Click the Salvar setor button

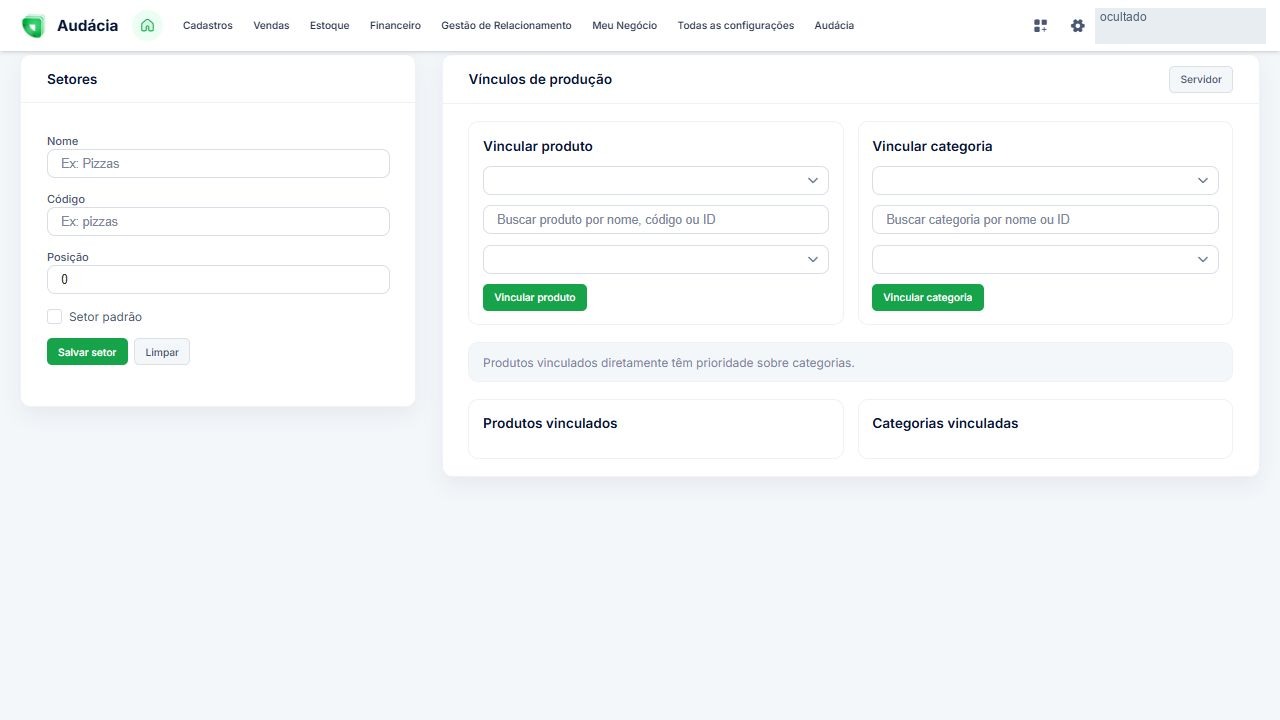(x=87, y=352)
